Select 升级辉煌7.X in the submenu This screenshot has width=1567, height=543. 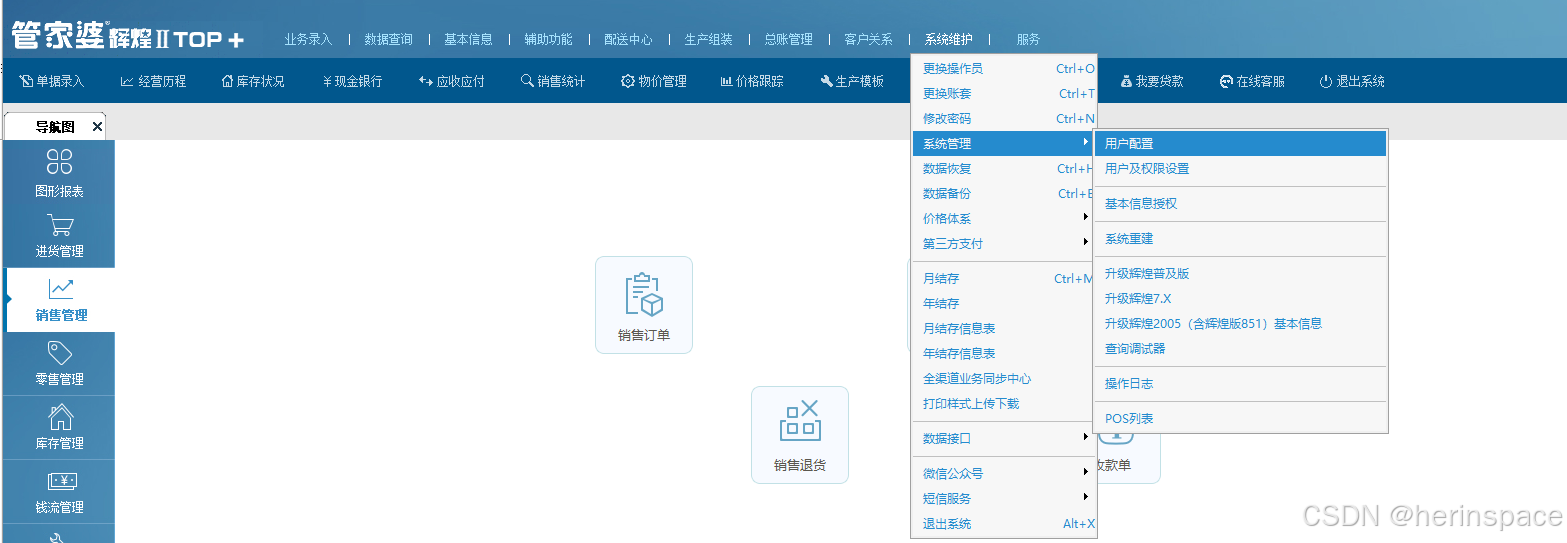(x=1240, y=298)
